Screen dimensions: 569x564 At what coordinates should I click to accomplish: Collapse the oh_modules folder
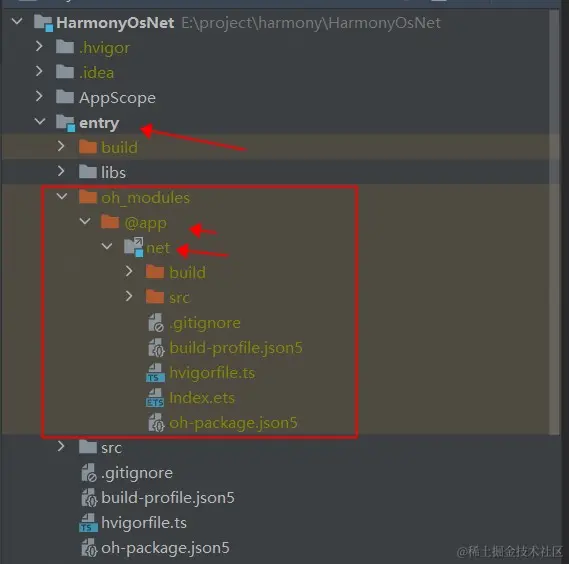tap(62, 197)
